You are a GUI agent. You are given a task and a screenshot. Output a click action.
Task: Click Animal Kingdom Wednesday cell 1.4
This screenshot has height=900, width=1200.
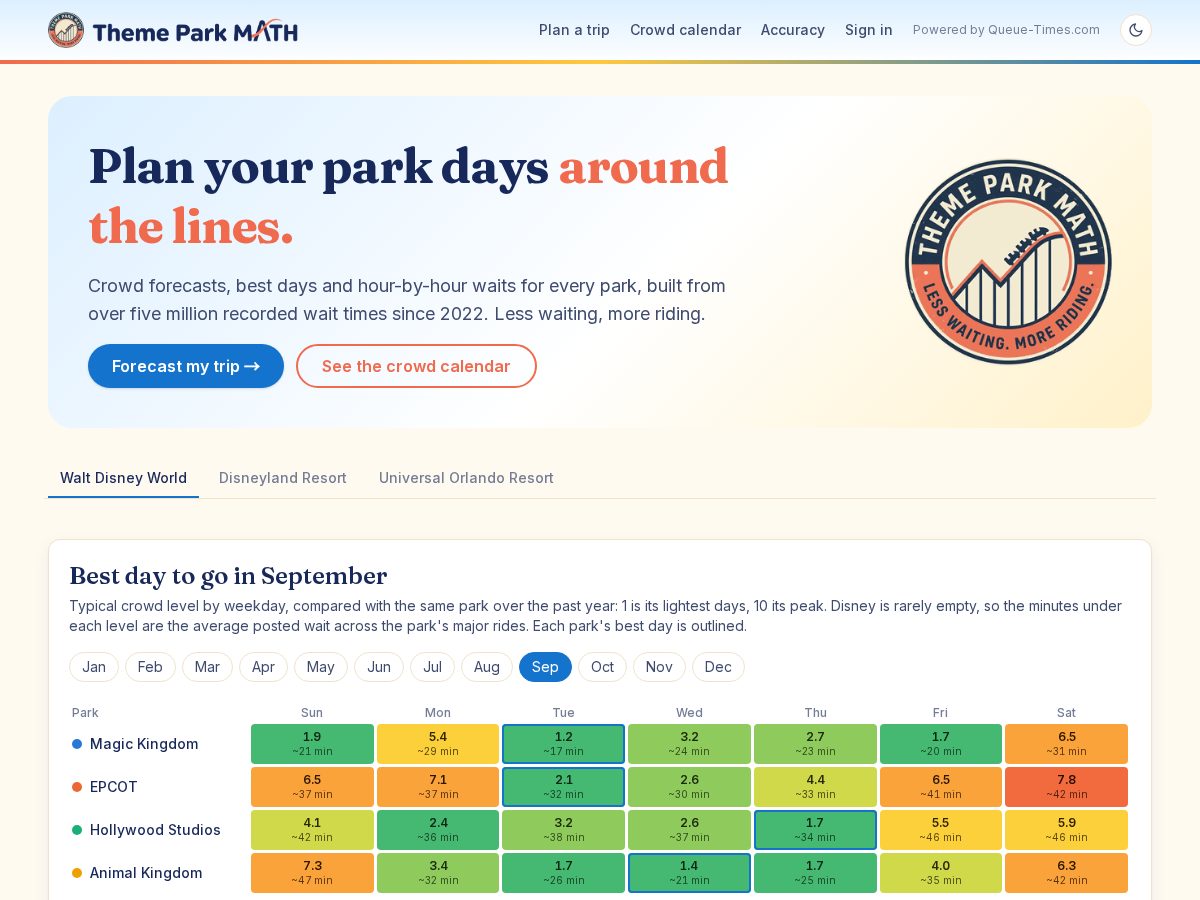689,873
